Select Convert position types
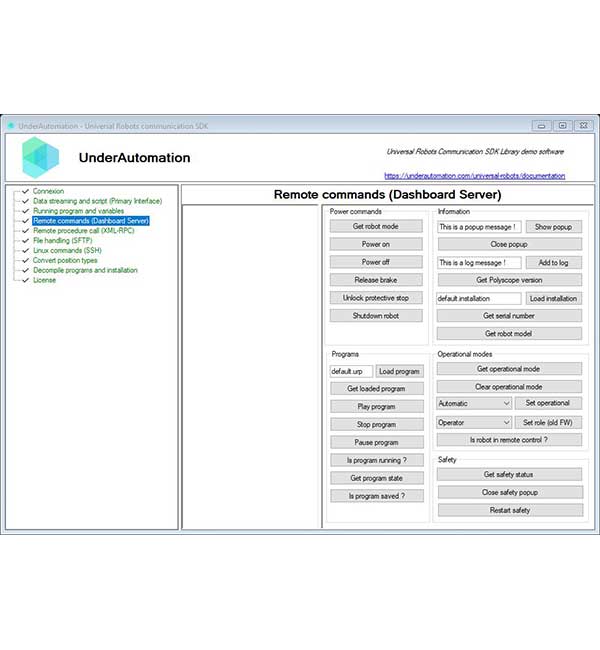The width and height of the screenshot is (600, 650). tap(65, 260)
